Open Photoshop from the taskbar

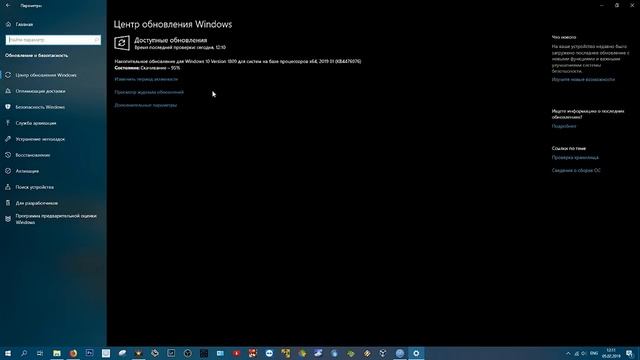click(x=89, y=353)
